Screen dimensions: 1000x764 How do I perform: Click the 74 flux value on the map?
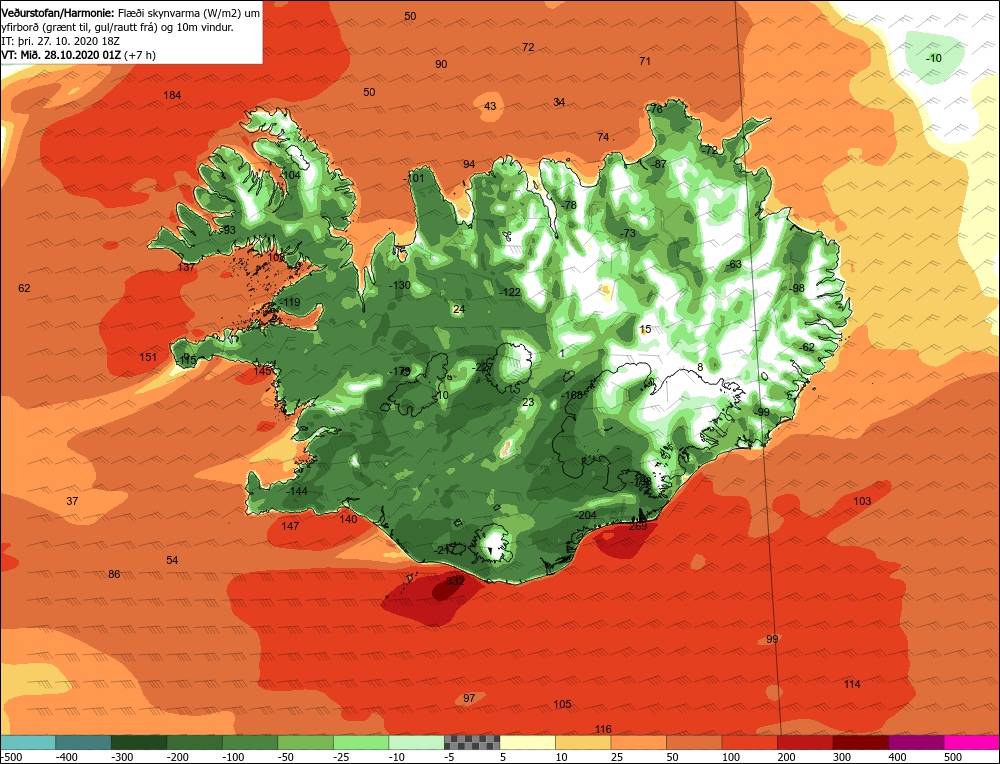tap(603, 137)
